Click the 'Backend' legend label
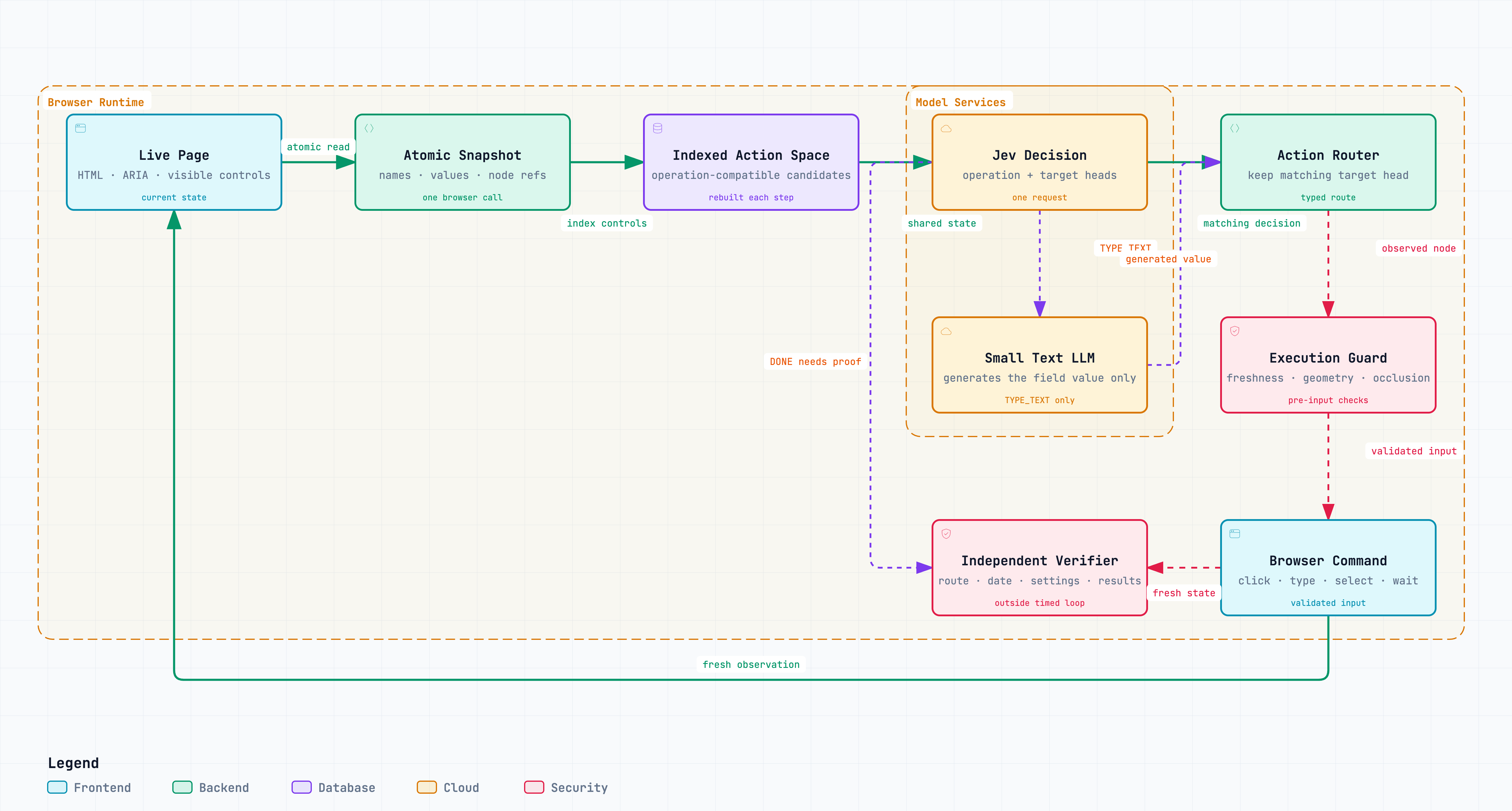Image resolution: width=1512 pixels, height=811 pixels. [224, 787]
